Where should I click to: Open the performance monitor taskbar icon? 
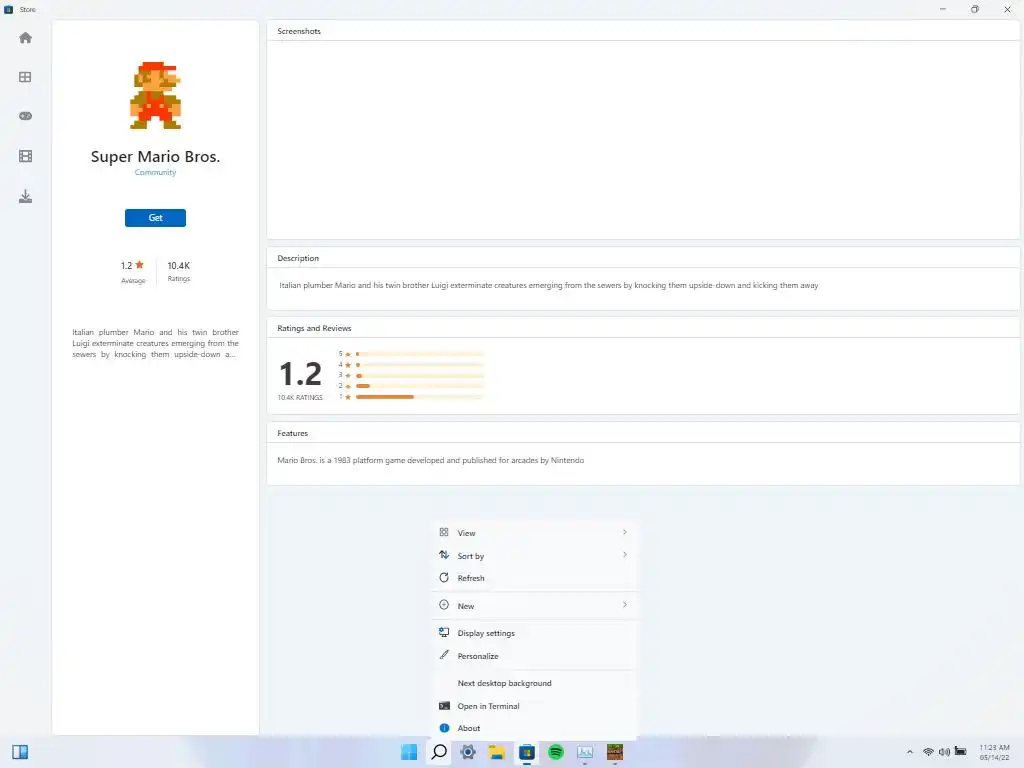click(x=585, y=752)
